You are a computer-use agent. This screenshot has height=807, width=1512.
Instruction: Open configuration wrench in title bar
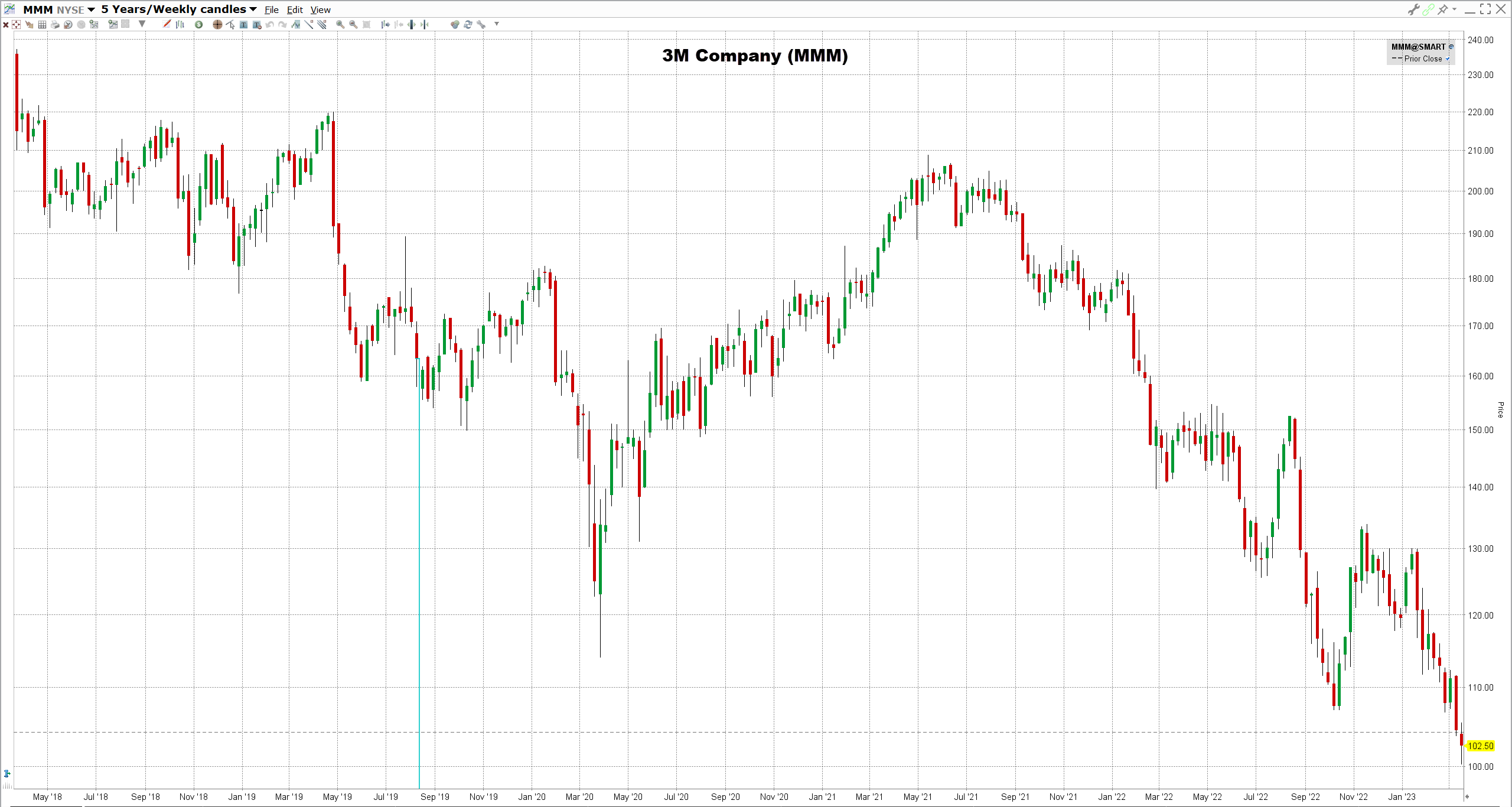1413,9
